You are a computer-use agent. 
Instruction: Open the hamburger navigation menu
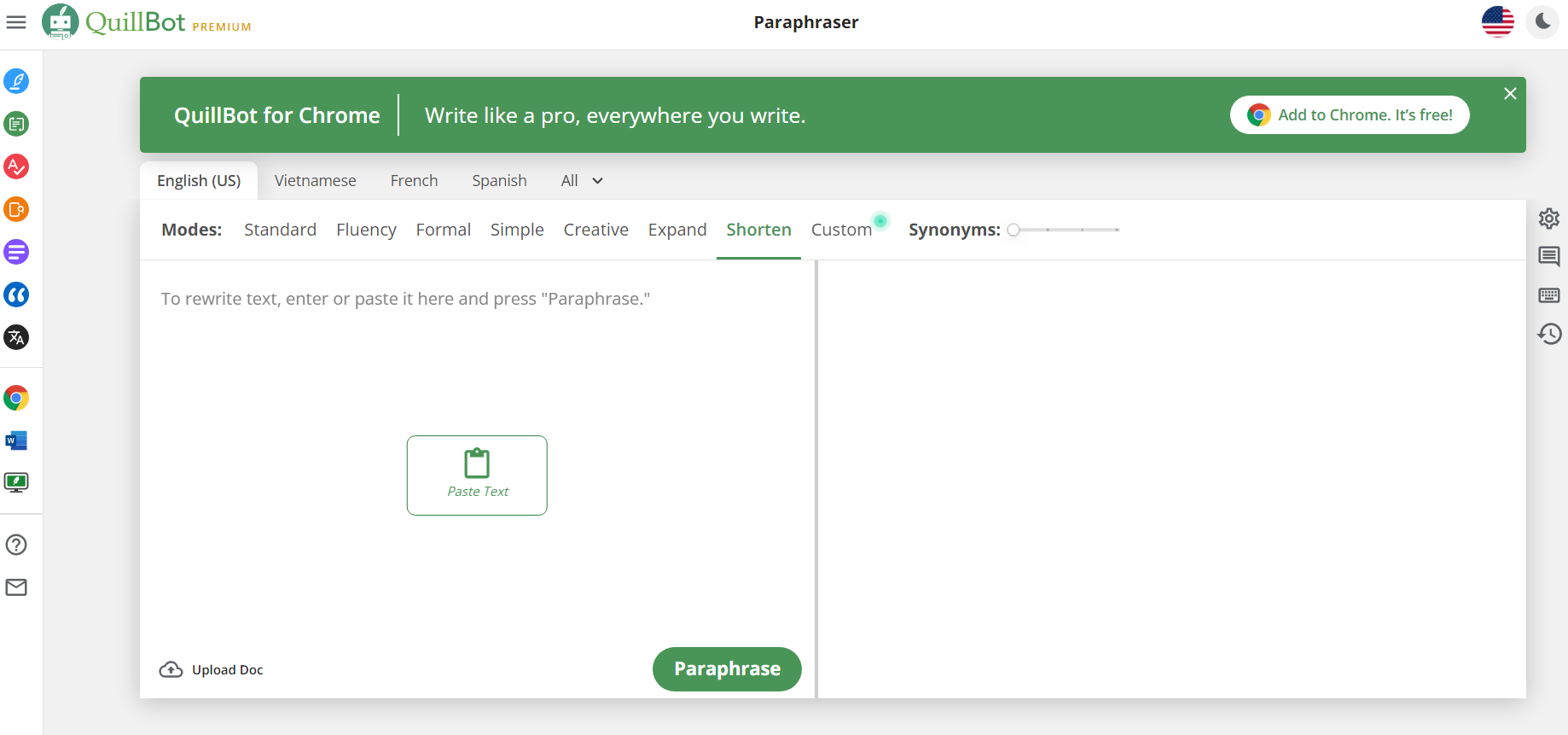tap(16, 22)
